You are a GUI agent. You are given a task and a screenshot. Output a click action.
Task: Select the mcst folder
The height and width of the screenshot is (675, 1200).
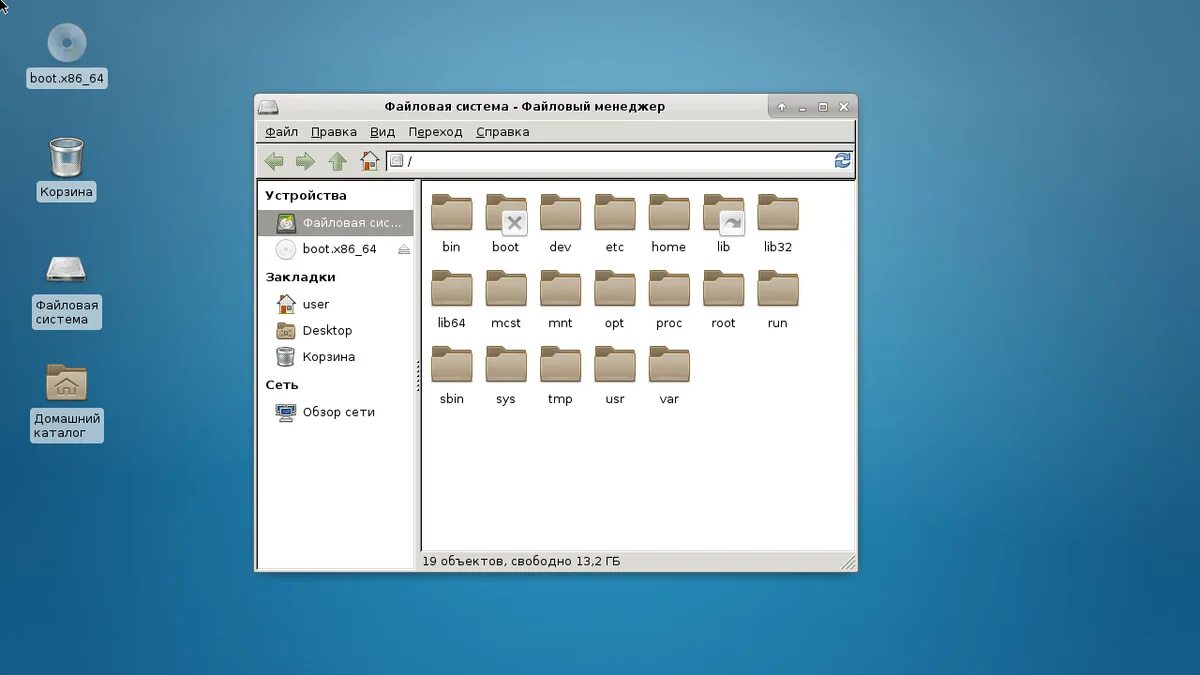506,300
